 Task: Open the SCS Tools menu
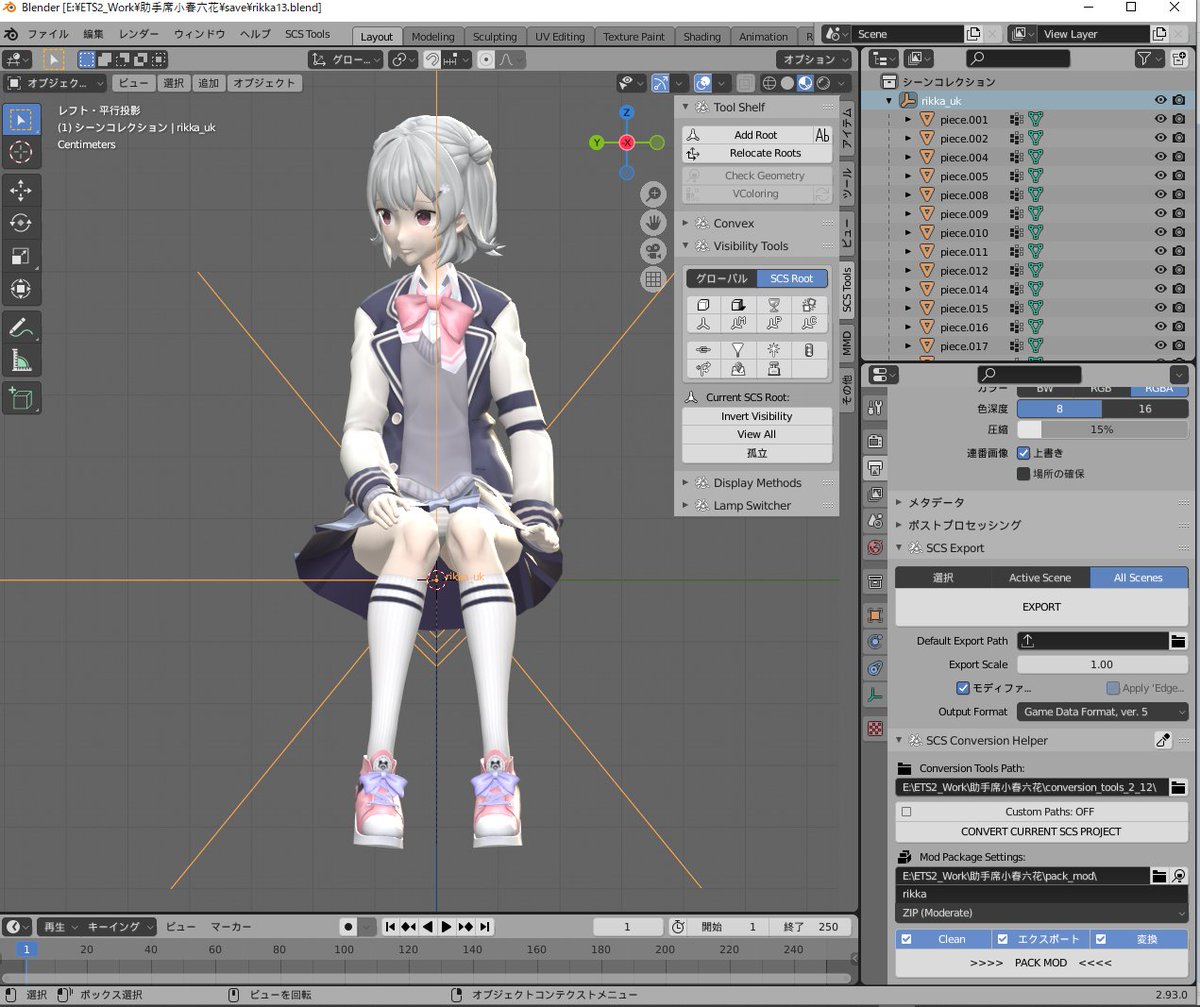pyautogui.click(x=307, y=33)
